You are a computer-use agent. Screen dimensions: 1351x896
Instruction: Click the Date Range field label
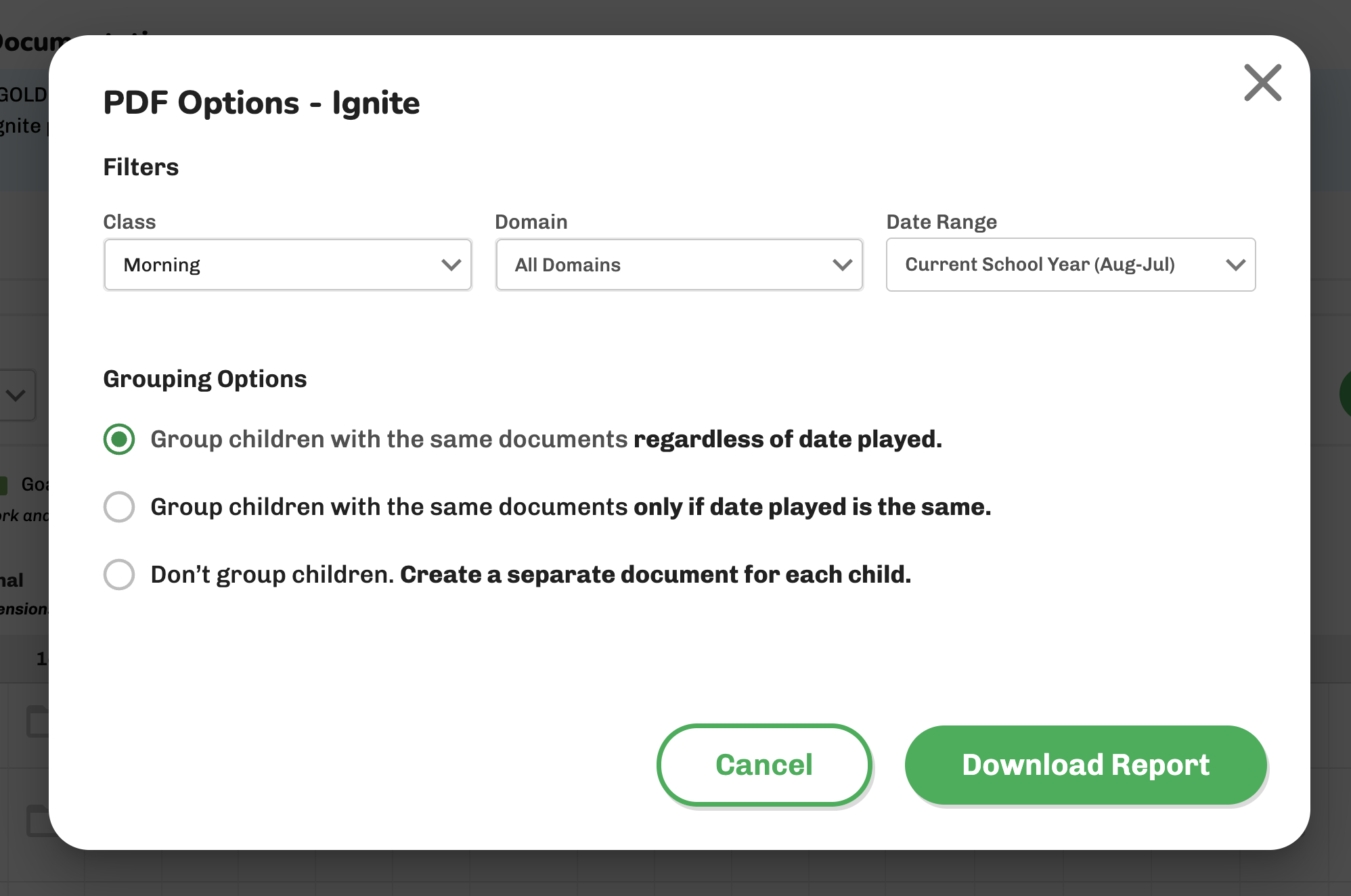(x=942, y=222)
